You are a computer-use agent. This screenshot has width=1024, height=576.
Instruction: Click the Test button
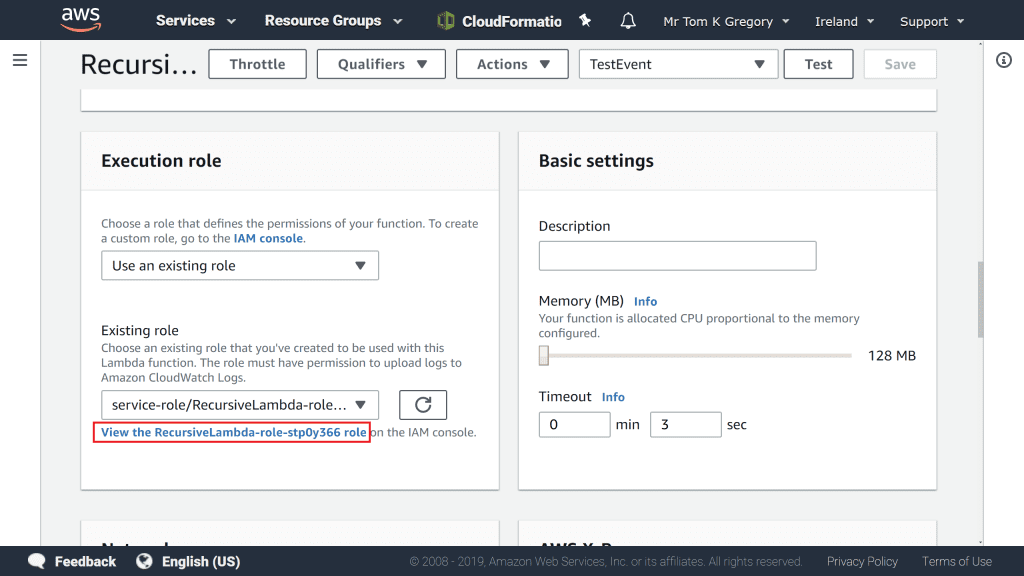tap(818, 64)
